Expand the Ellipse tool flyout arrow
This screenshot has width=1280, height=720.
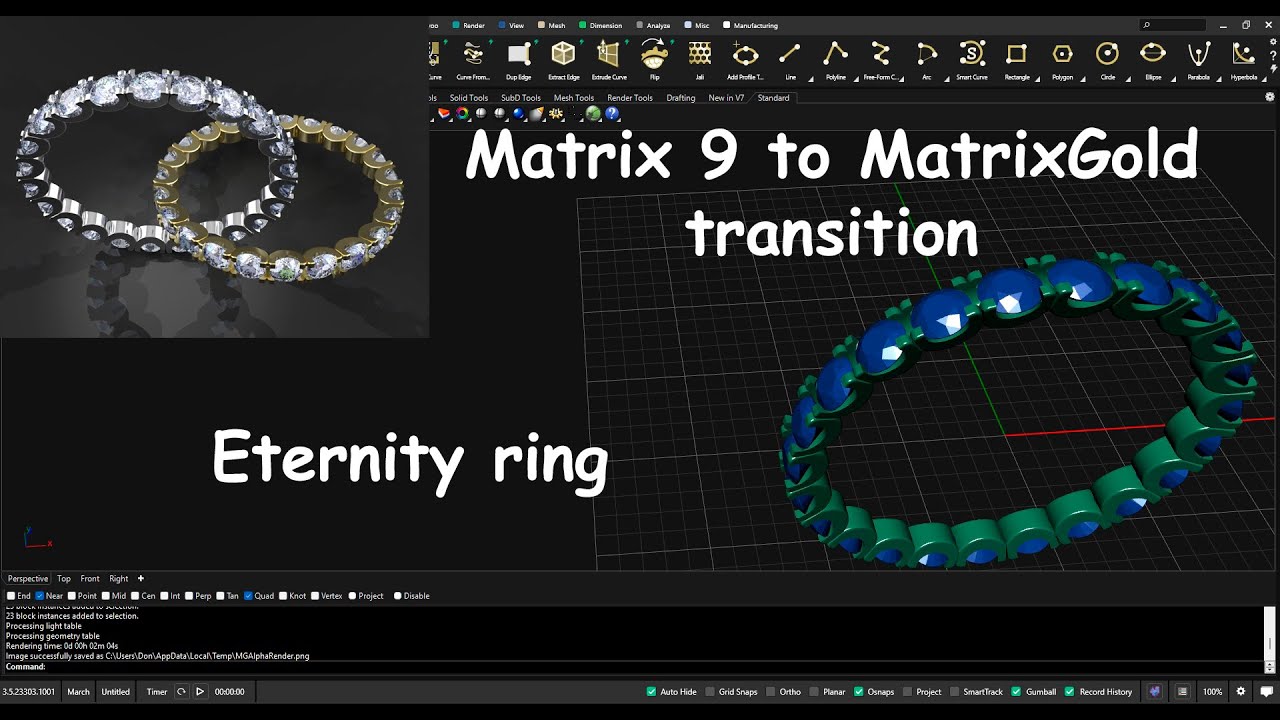pyautogui.click(x=1173, y=79)
